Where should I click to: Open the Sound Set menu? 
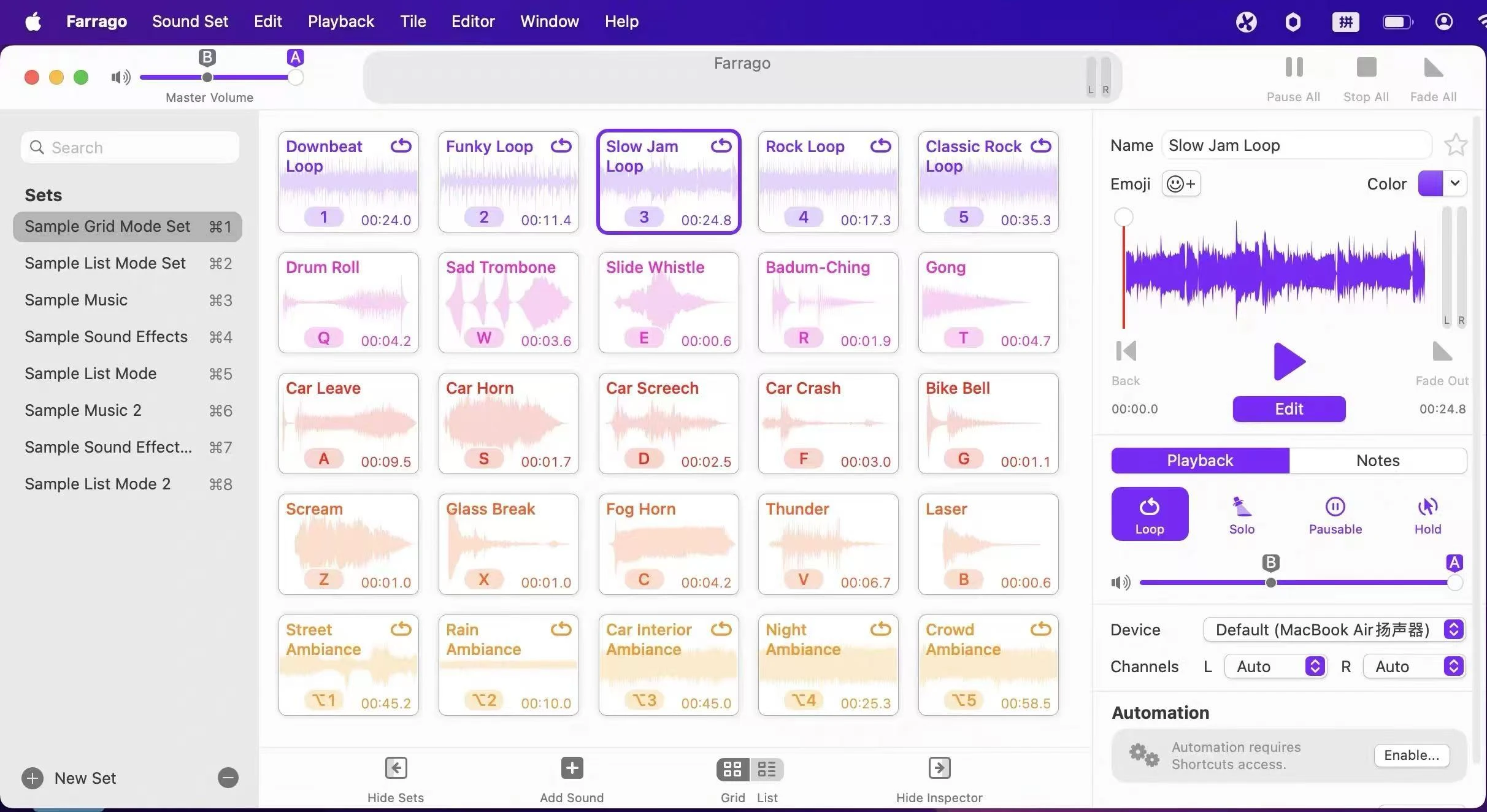(190, 21)
